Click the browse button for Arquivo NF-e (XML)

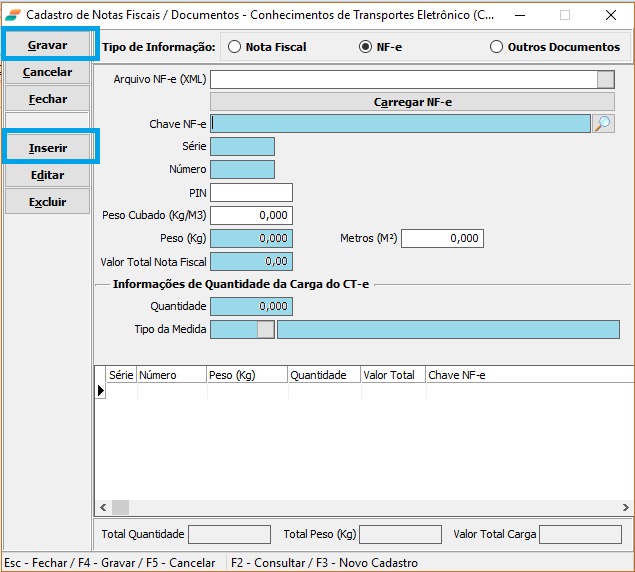click(605, 80)
